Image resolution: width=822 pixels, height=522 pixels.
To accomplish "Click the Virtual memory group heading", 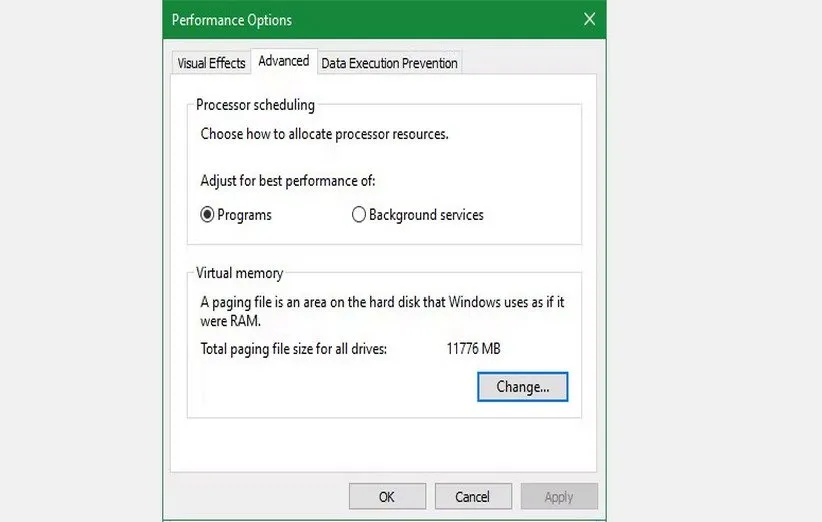I will click(x=240, y=273).
